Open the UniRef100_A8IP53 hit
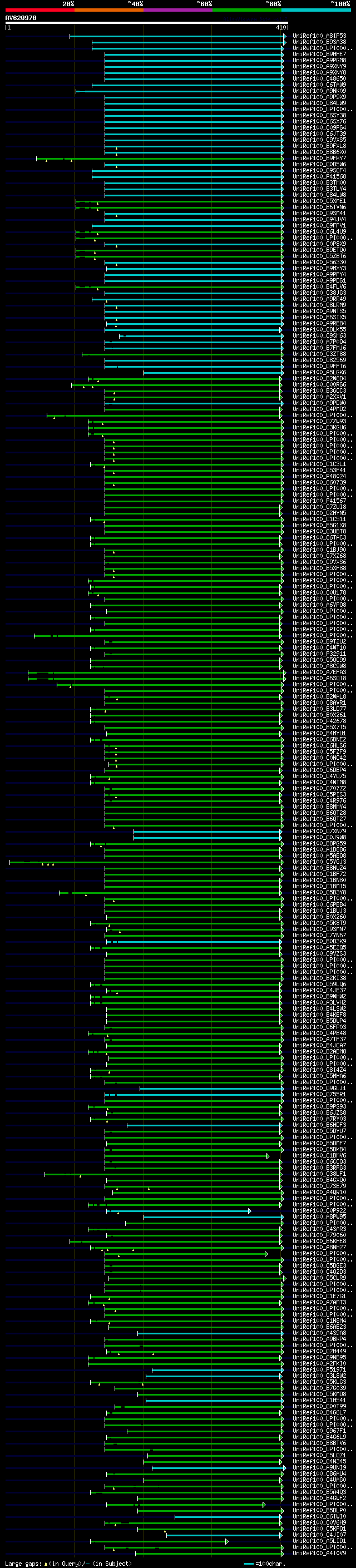Image resolution: width=356 pixels, height=1568 pixels. (319, 36)
